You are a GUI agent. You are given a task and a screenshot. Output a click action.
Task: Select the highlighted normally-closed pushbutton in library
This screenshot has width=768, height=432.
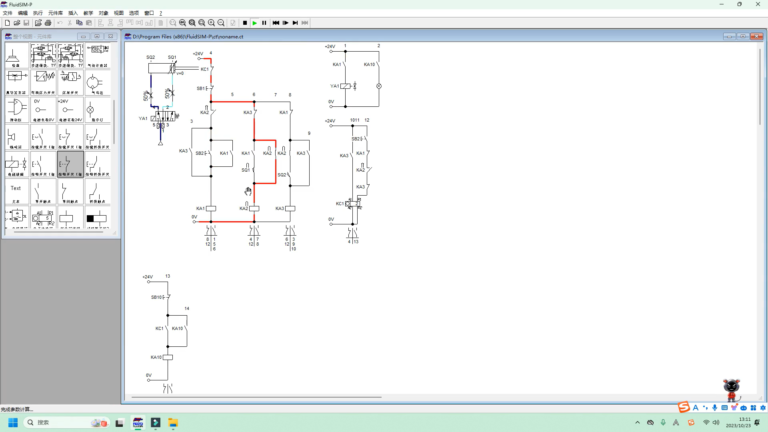71,165
